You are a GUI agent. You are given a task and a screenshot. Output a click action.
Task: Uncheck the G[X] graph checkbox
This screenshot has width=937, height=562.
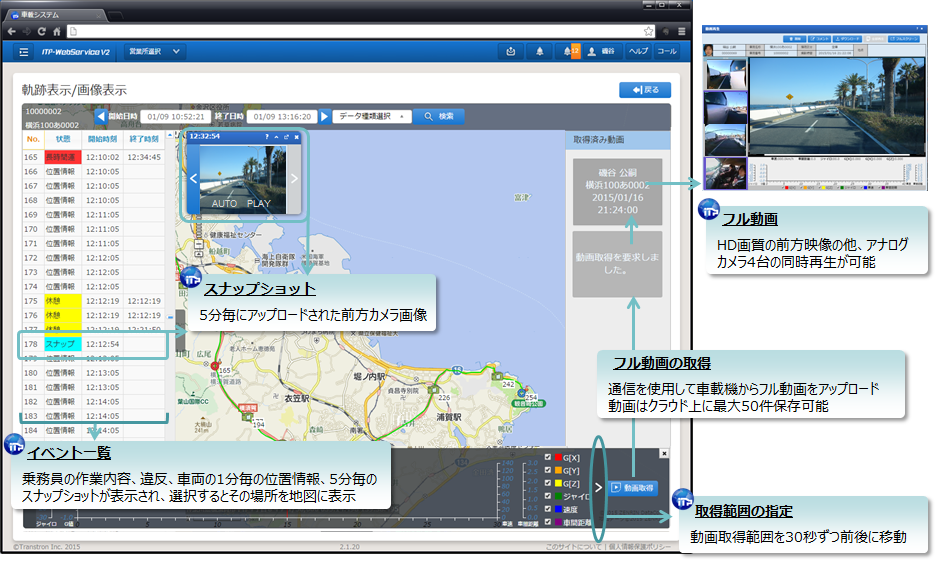point(546,458)
